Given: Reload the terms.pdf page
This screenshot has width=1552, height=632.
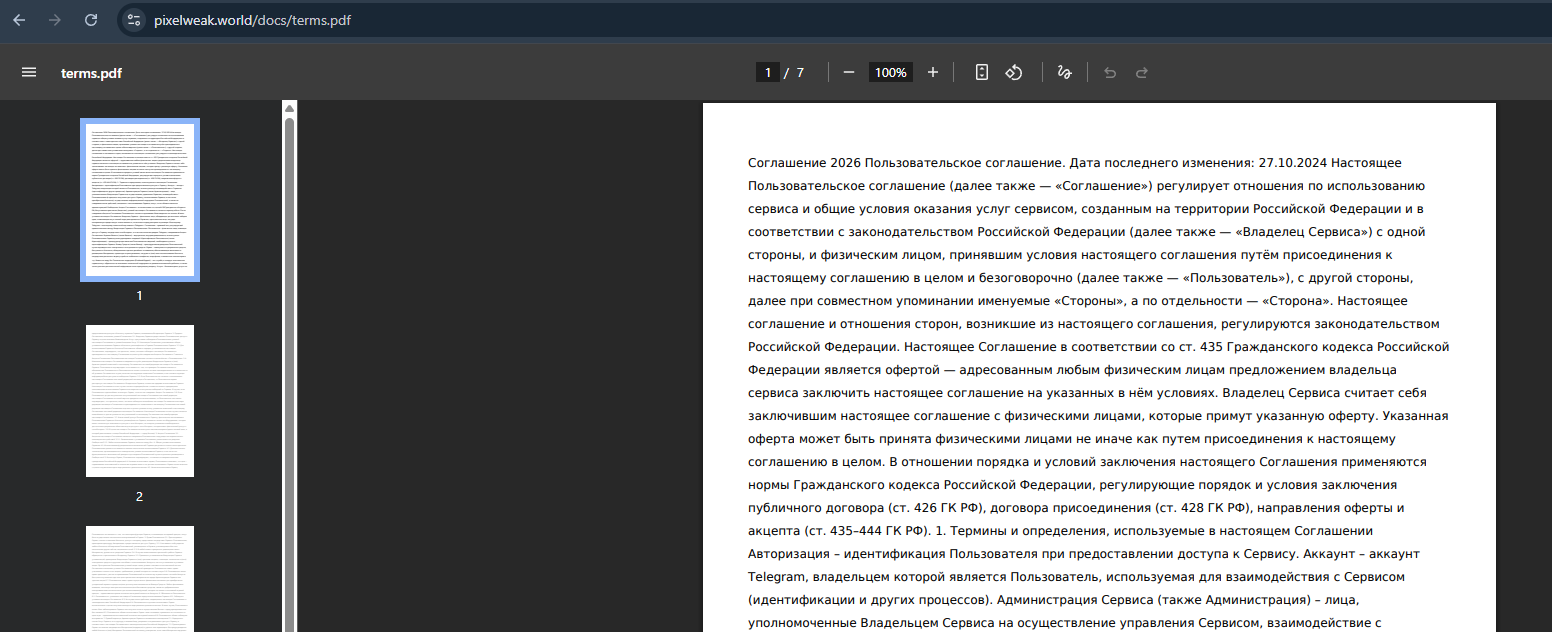Looking at the screenshot, I should tap(91, 20).
